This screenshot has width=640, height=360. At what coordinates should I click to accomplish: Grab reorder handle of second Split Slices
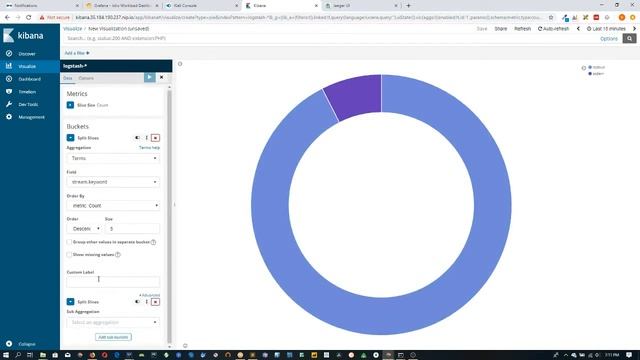147,302
